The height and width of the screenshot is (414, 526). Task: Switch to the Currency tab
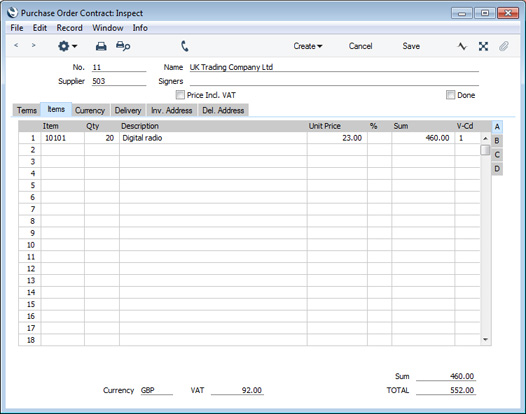(90, 110)
